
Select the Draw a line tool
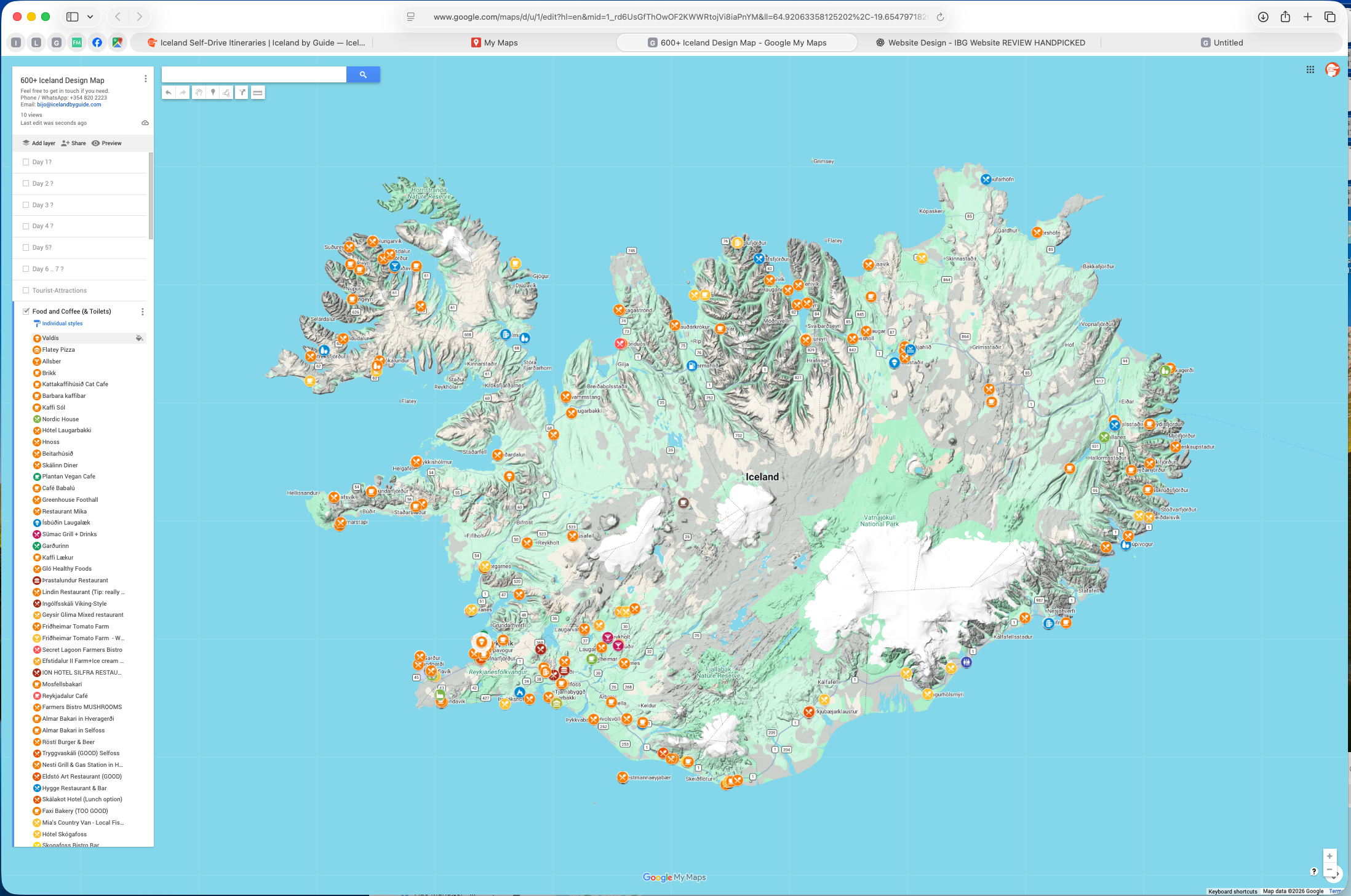click(226, 93)
